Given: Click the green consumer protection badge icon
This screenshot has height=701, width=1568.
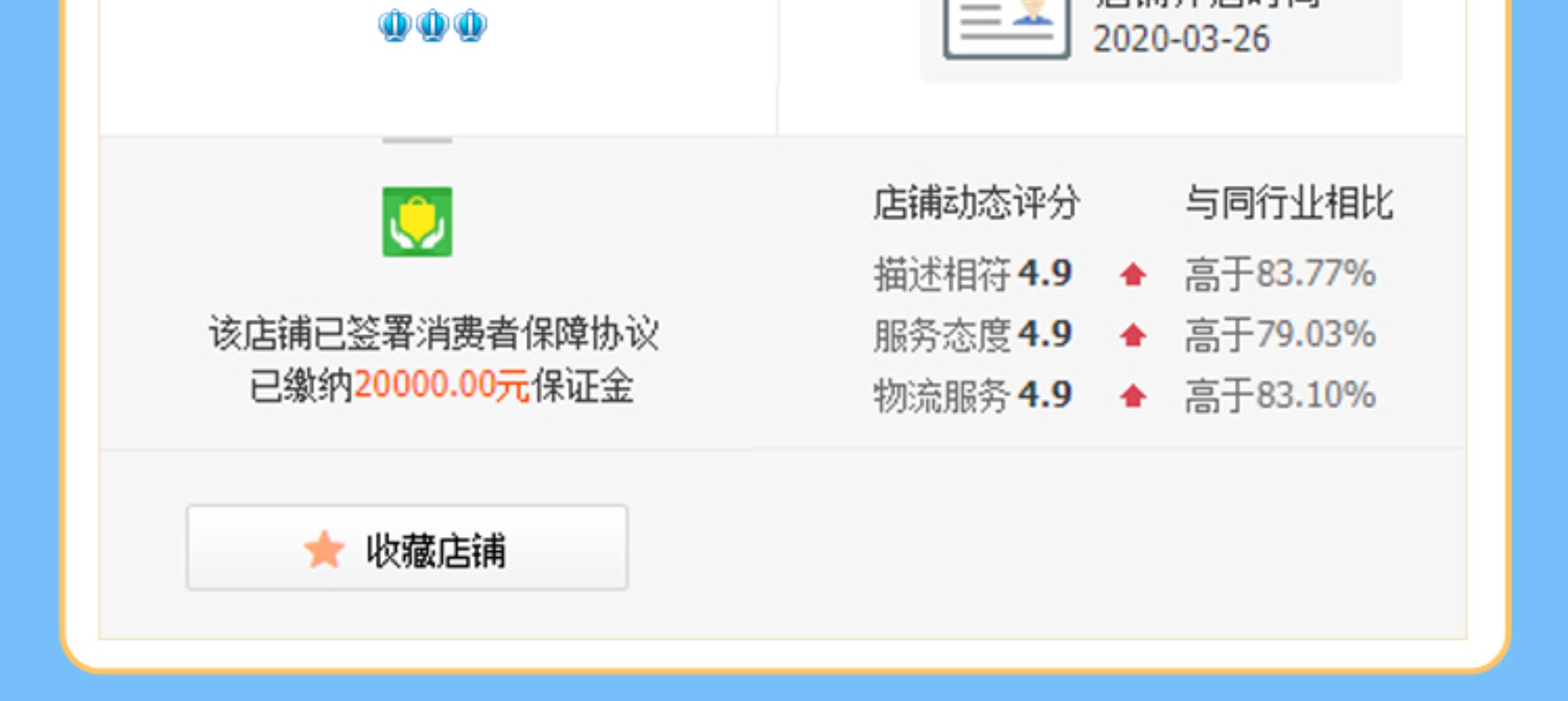Looking at the screenshot, I should click(417, 222).
